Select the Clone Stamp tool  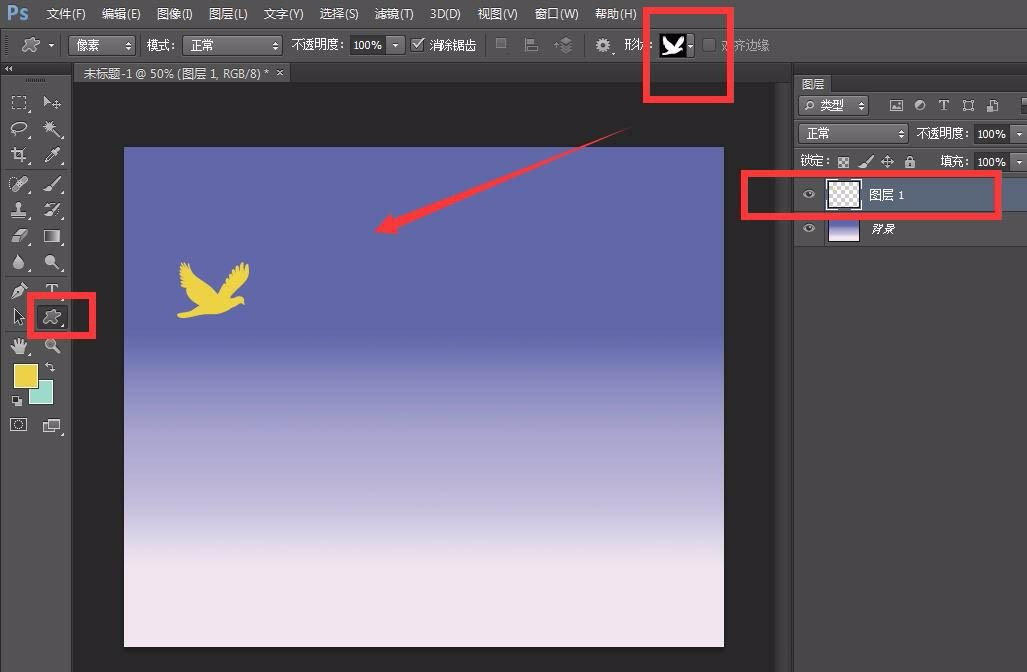[x=19, y=210]
